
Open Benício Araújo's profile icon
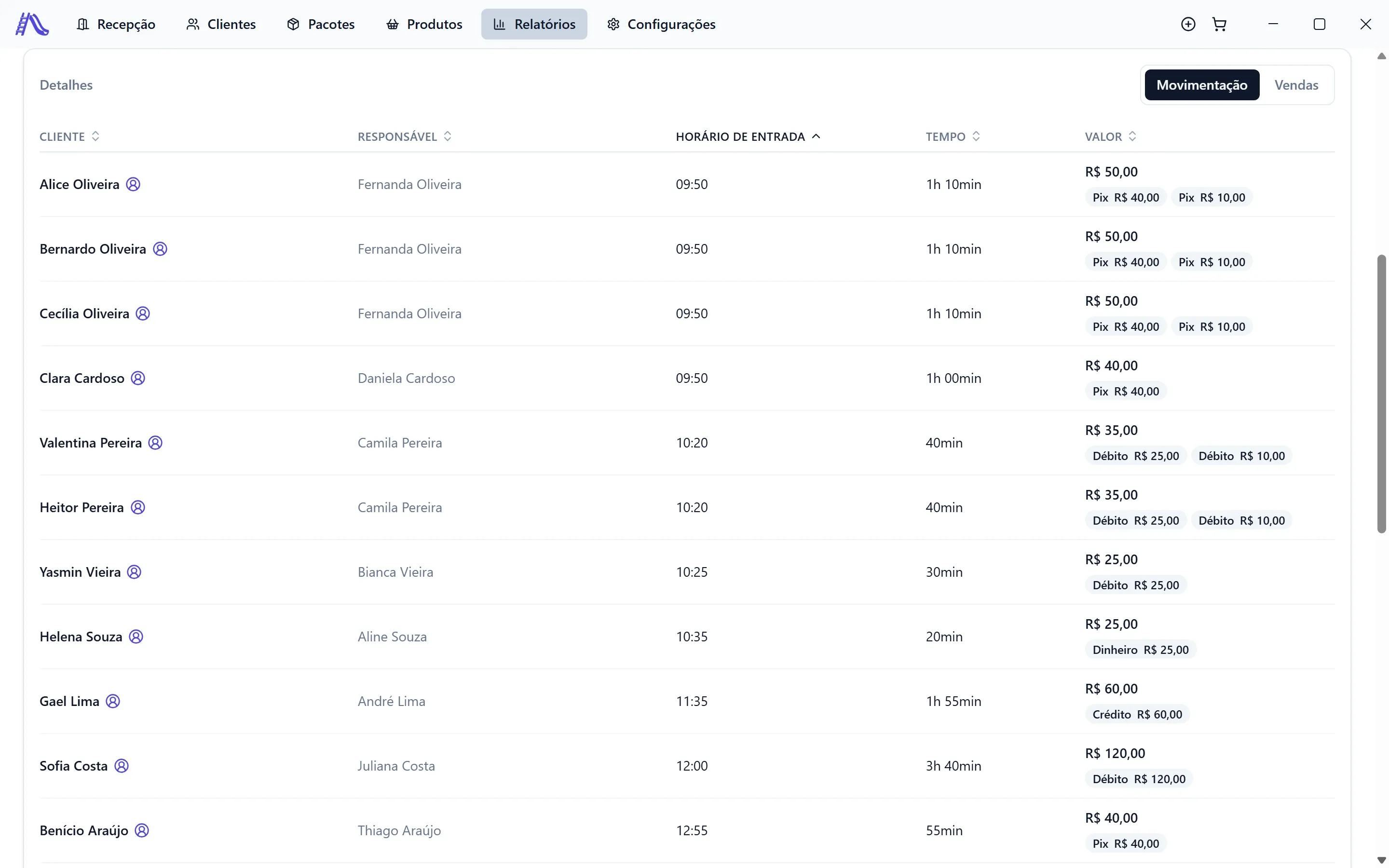coord(142,830)
